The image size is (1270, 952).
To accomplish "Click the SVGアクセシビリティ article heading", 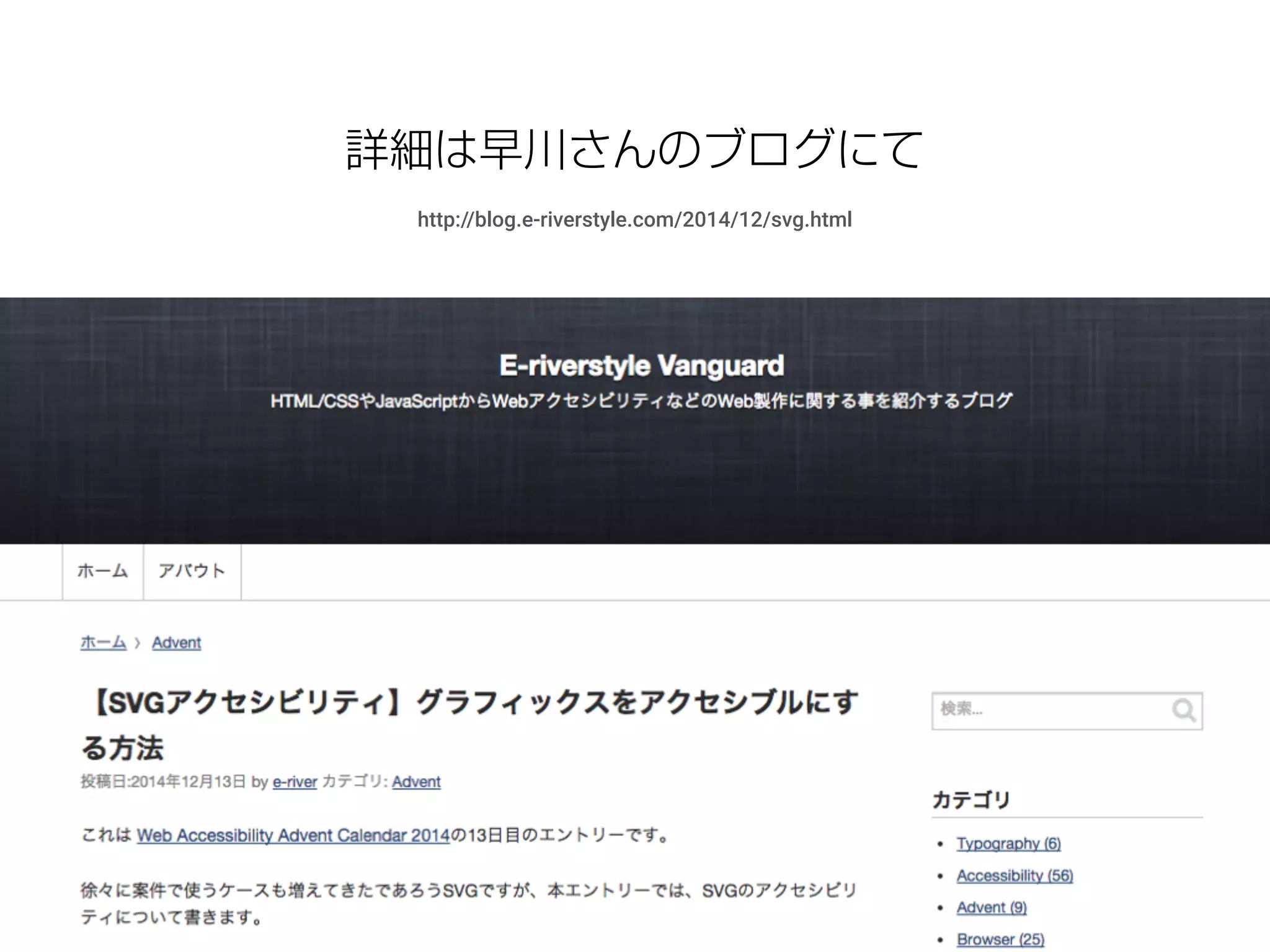I will pyautogui.click(x=470, y=725).
